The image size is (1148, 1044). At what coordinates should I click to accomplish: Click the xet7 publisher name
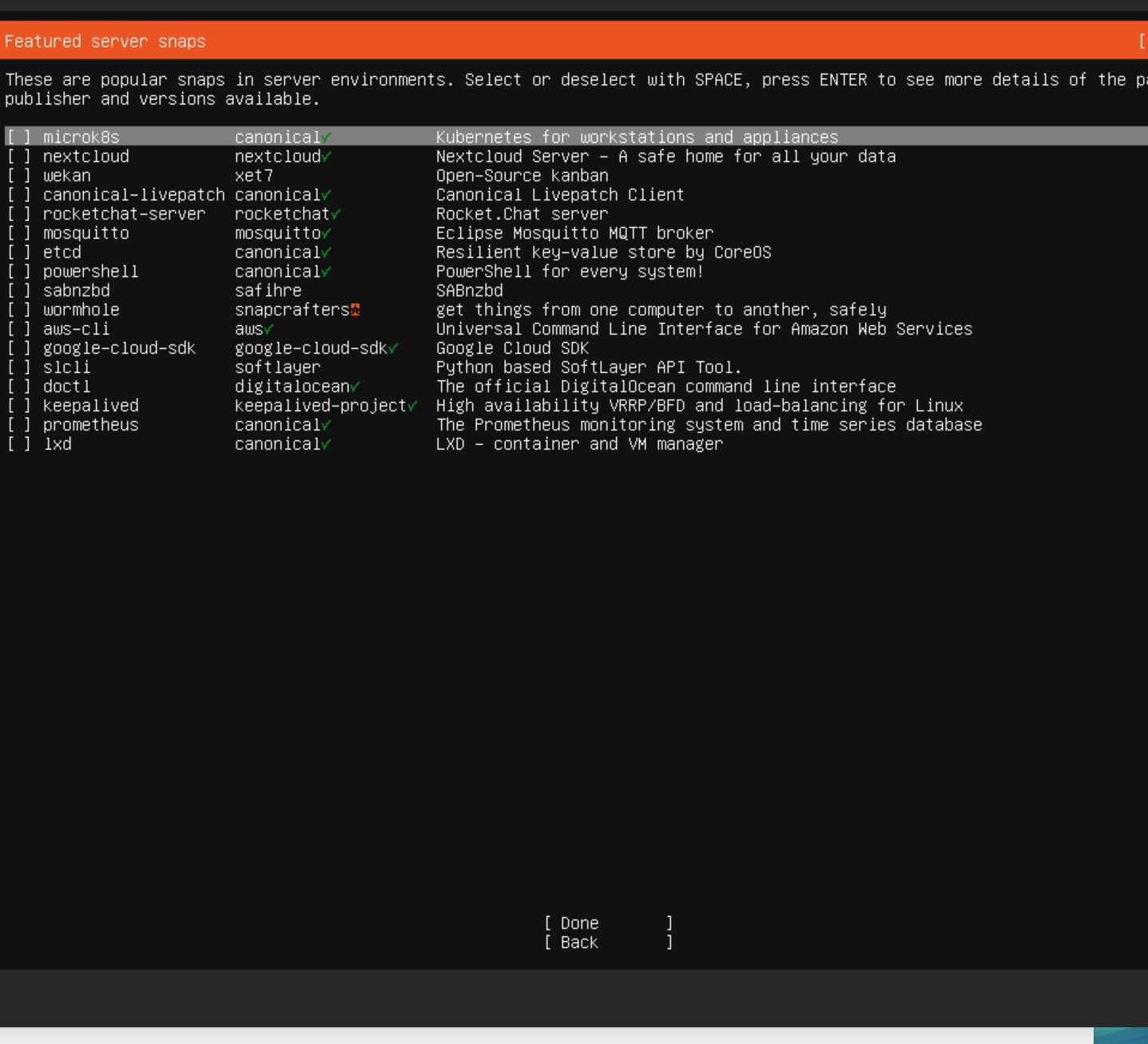[x=254, y=176]
